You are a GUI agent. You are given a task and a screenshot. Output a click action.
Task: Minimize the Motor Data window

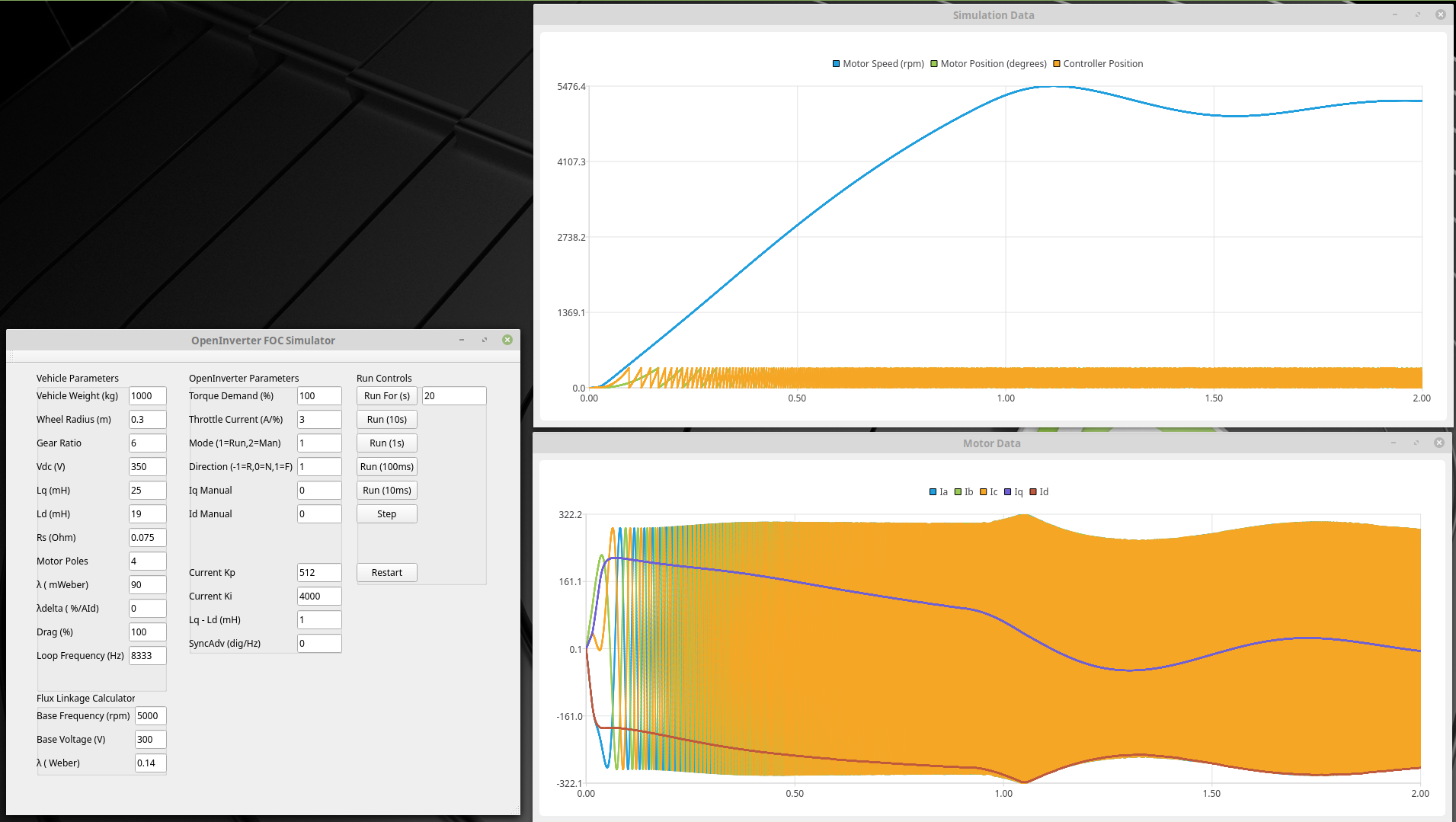coord(1394,443)
